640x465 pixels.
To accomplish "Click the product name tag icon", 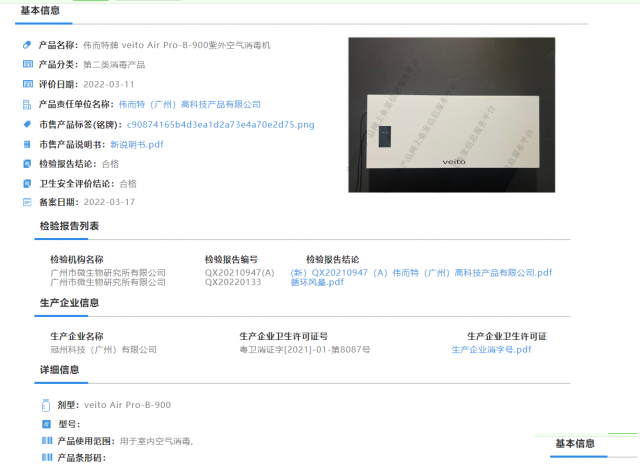I will coord(28,45).
